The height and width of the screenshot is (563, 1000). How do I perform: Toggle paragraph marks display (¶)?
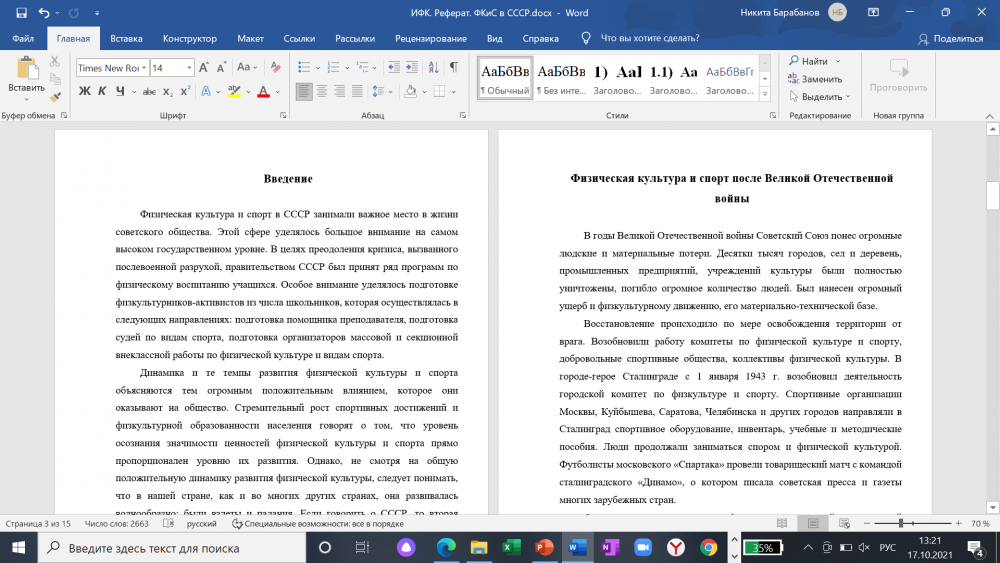coord(453,68)
